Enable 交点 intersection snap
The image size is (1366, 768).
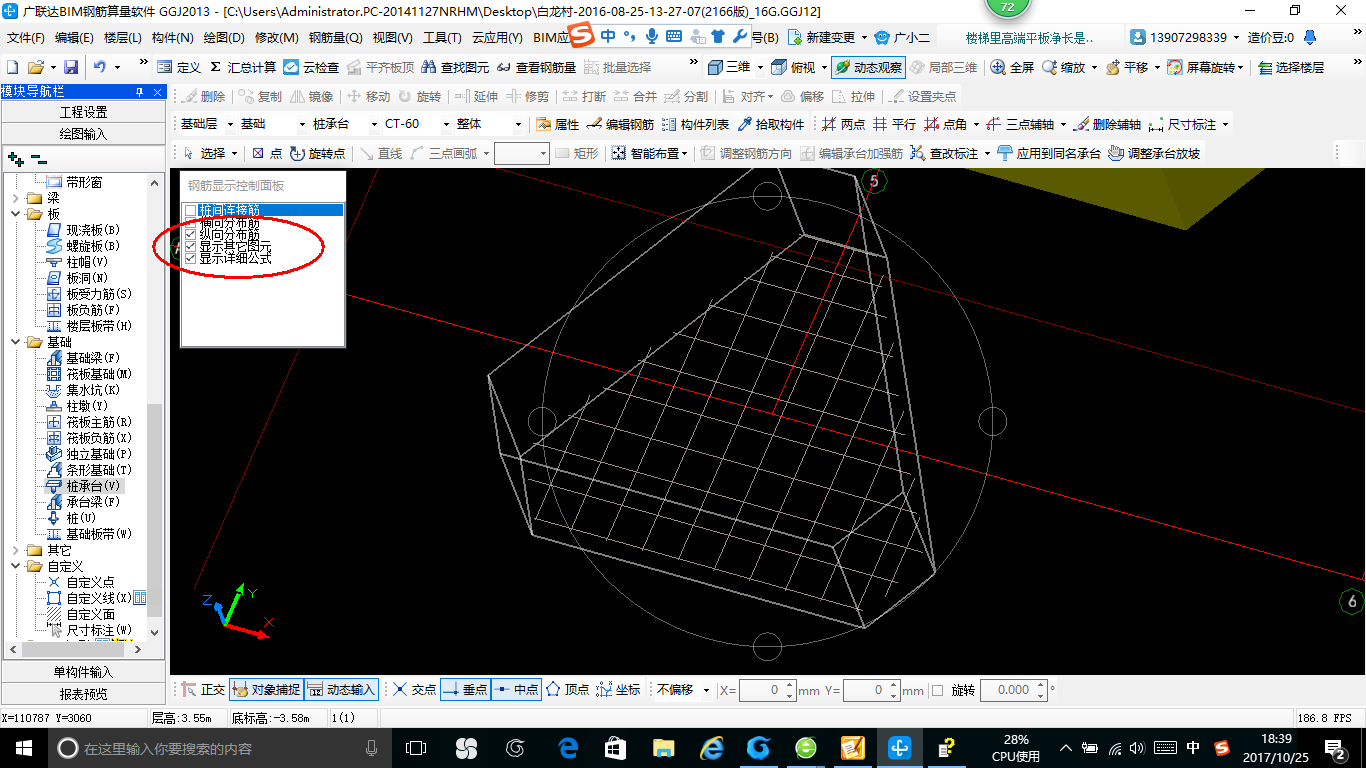414,689
